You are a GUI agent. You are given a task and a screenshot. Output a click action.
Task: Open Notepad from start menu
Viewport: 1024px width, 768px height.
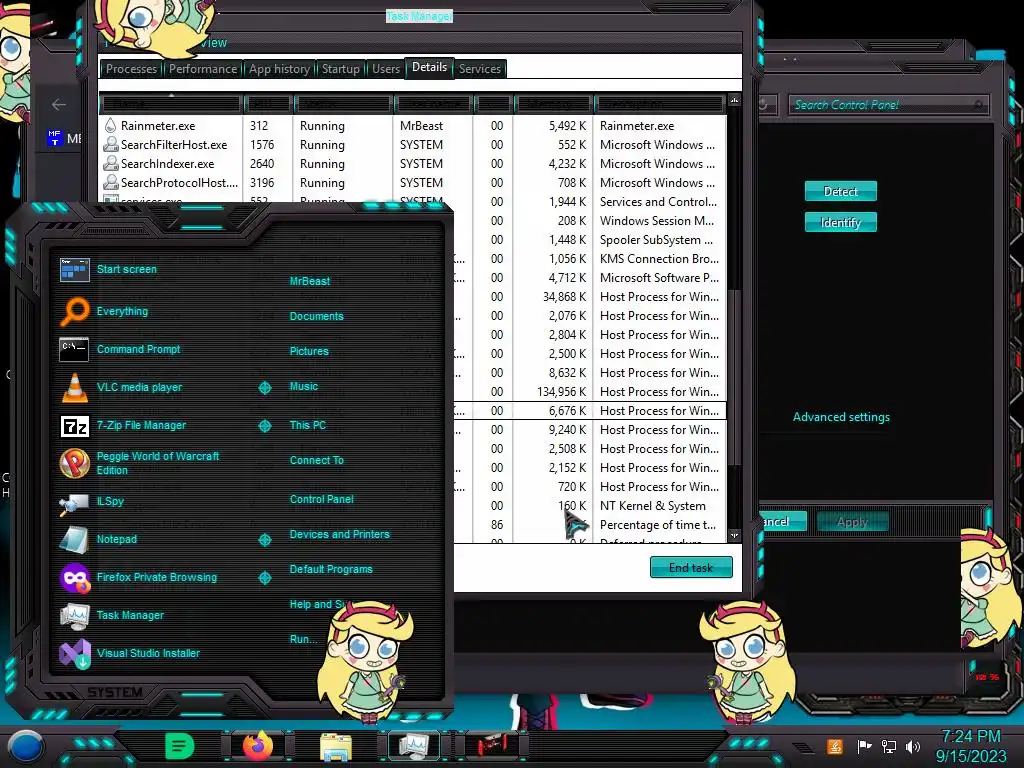click(x=74, y=539)
